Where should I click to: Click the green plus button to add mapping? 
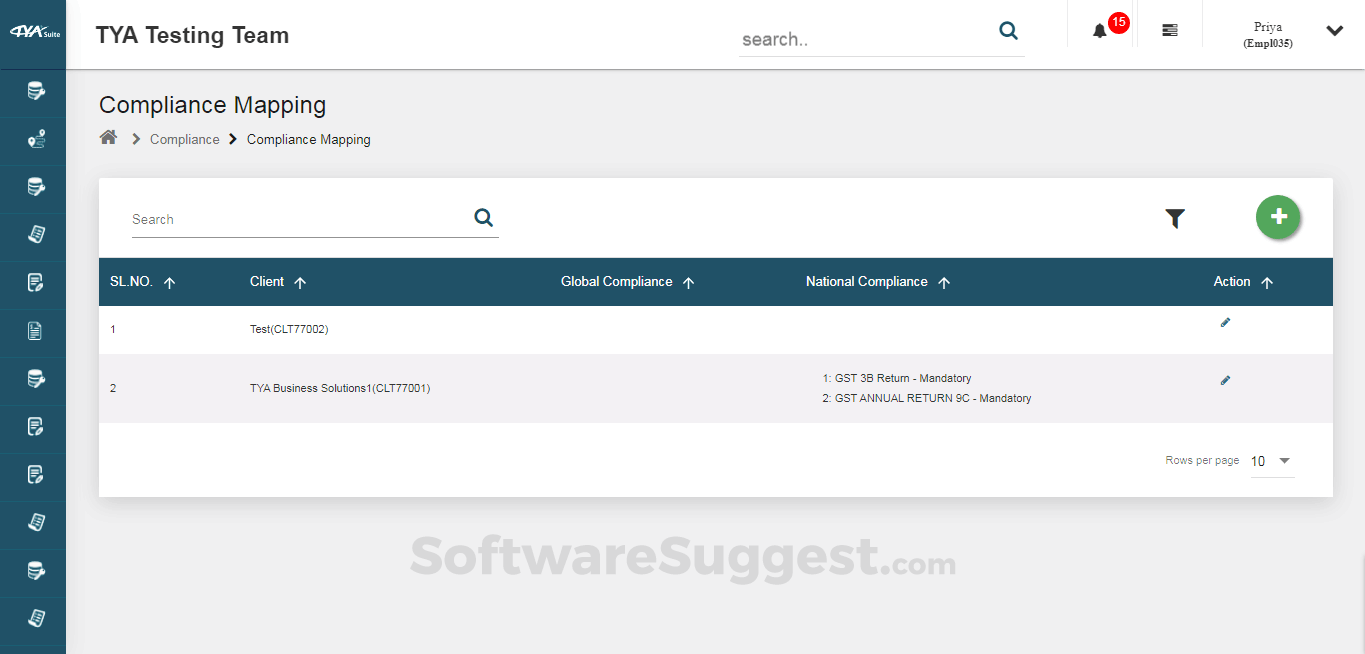1278,217
